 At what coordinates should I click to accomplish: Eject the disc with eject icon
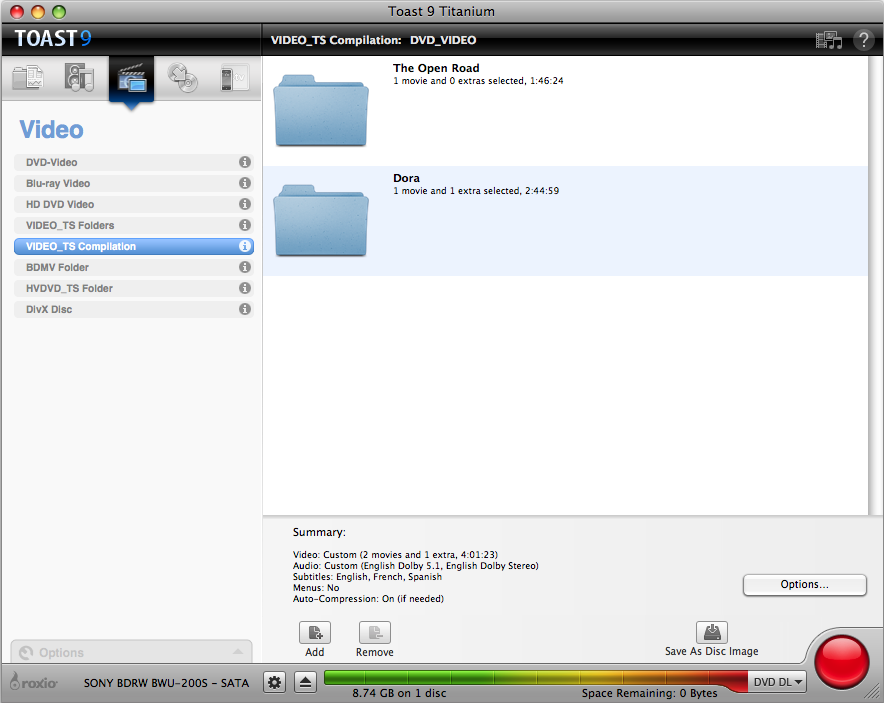[x=306, y=683]
